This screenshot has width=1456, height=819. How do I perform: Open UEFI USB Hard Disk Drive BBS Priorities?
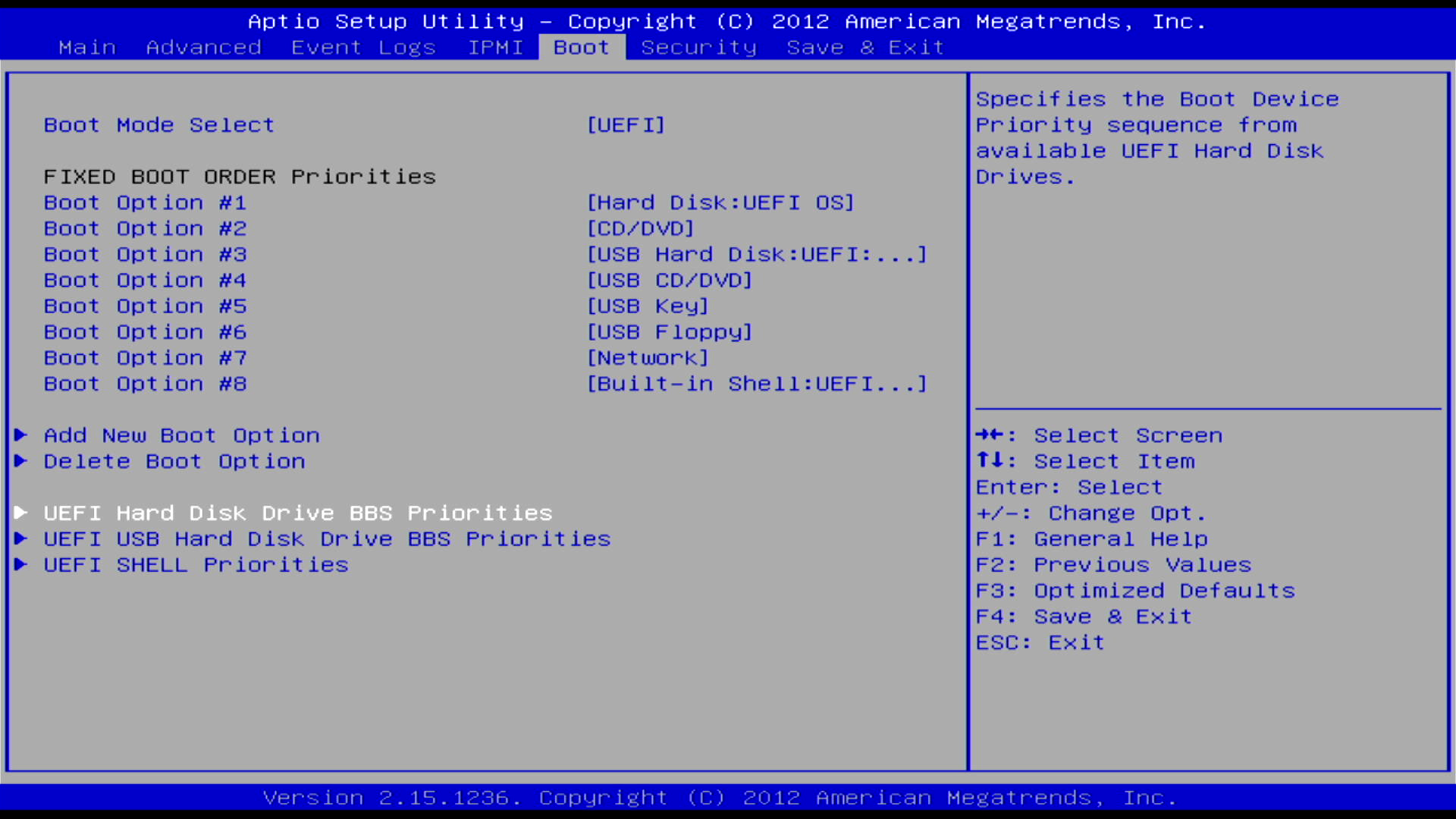[327, 539]
